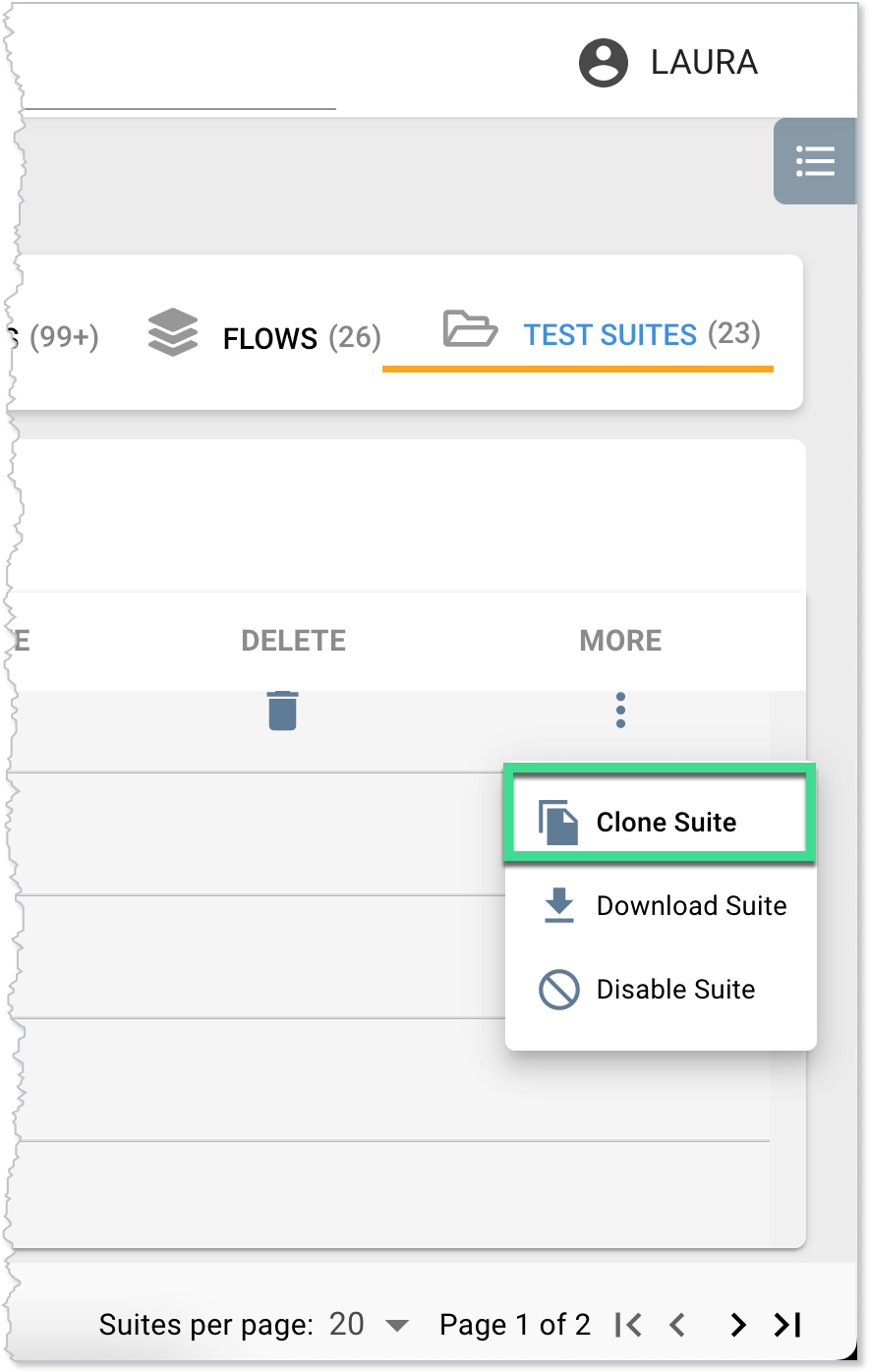Click the user account avatar icon
The image size is (869, 1372).
click(603, 63)
